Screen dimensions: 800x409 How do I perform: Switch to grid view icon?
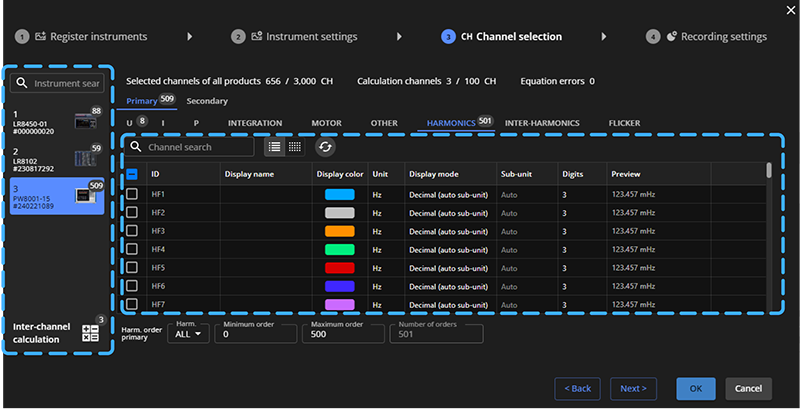[x=295, y=147]
